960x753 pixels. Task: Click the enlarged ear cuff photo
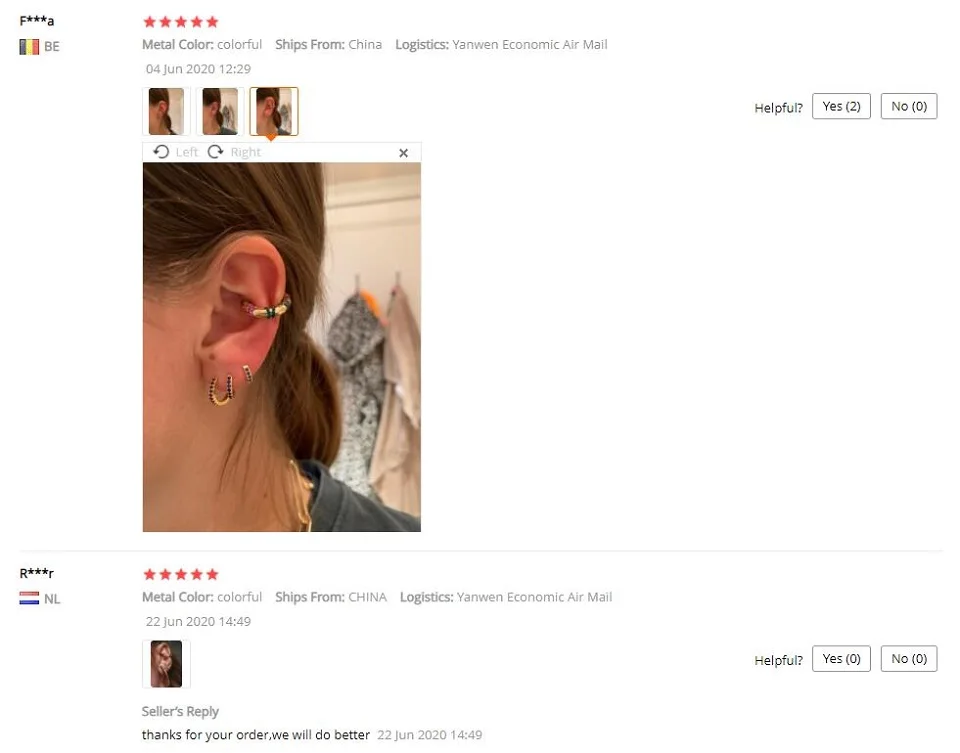tap(282, 347)
